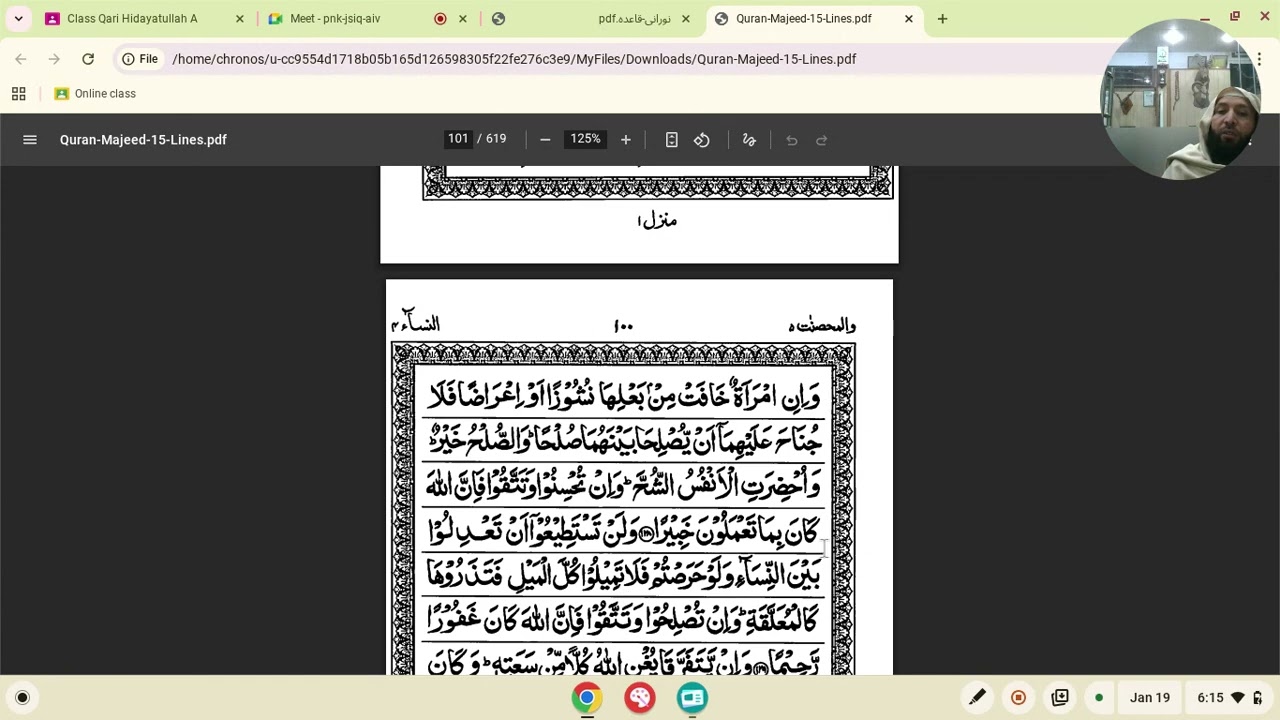This screenshot has width=1280, height=720.
Task: Go forward in browser history
Action: click(x=54, y=59)
